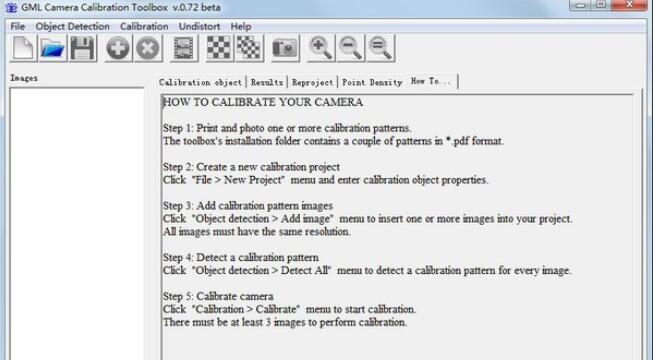The width and height of the screenshot is (653, 360).
Task: Zoom in with the plus magnifier icon
Action: tap(320, 48)
